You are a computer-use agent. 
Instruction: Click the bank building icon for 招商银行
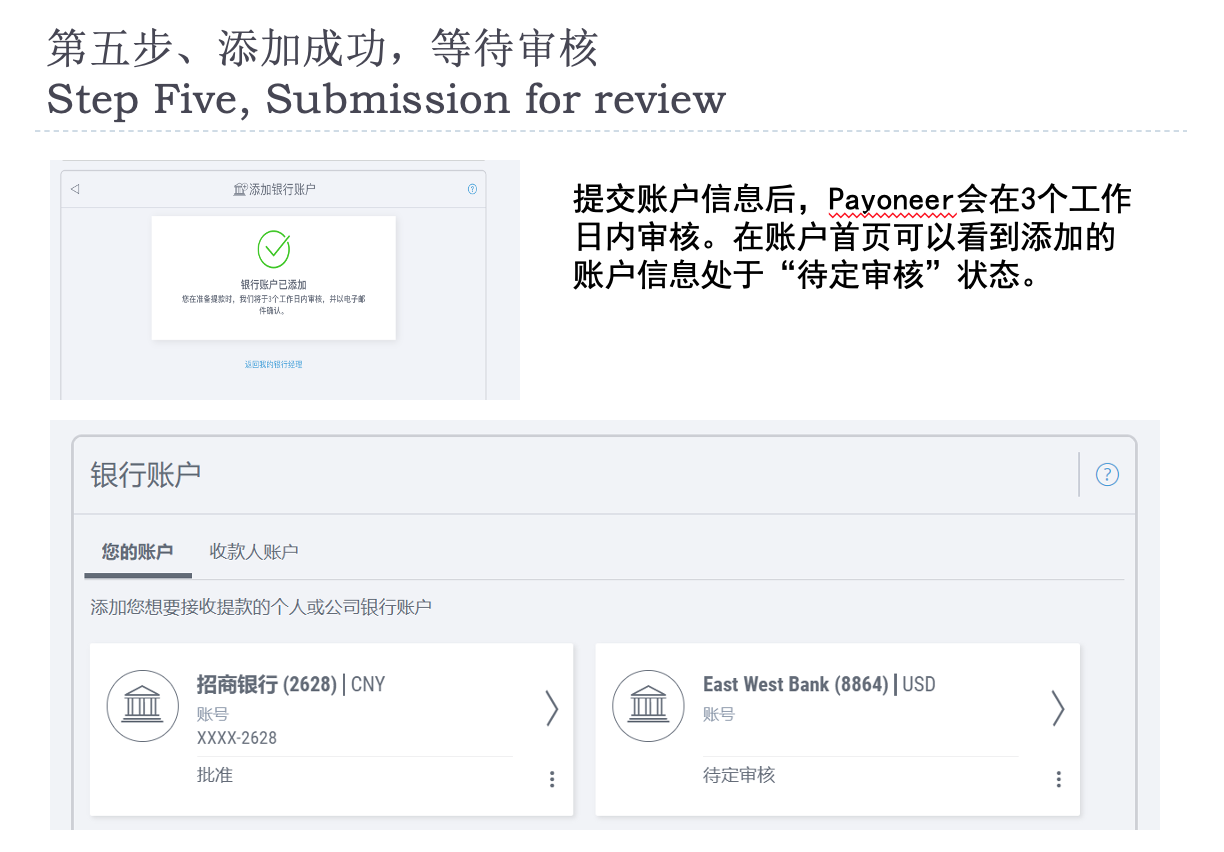pyautogui.click(x=143, y=706)
